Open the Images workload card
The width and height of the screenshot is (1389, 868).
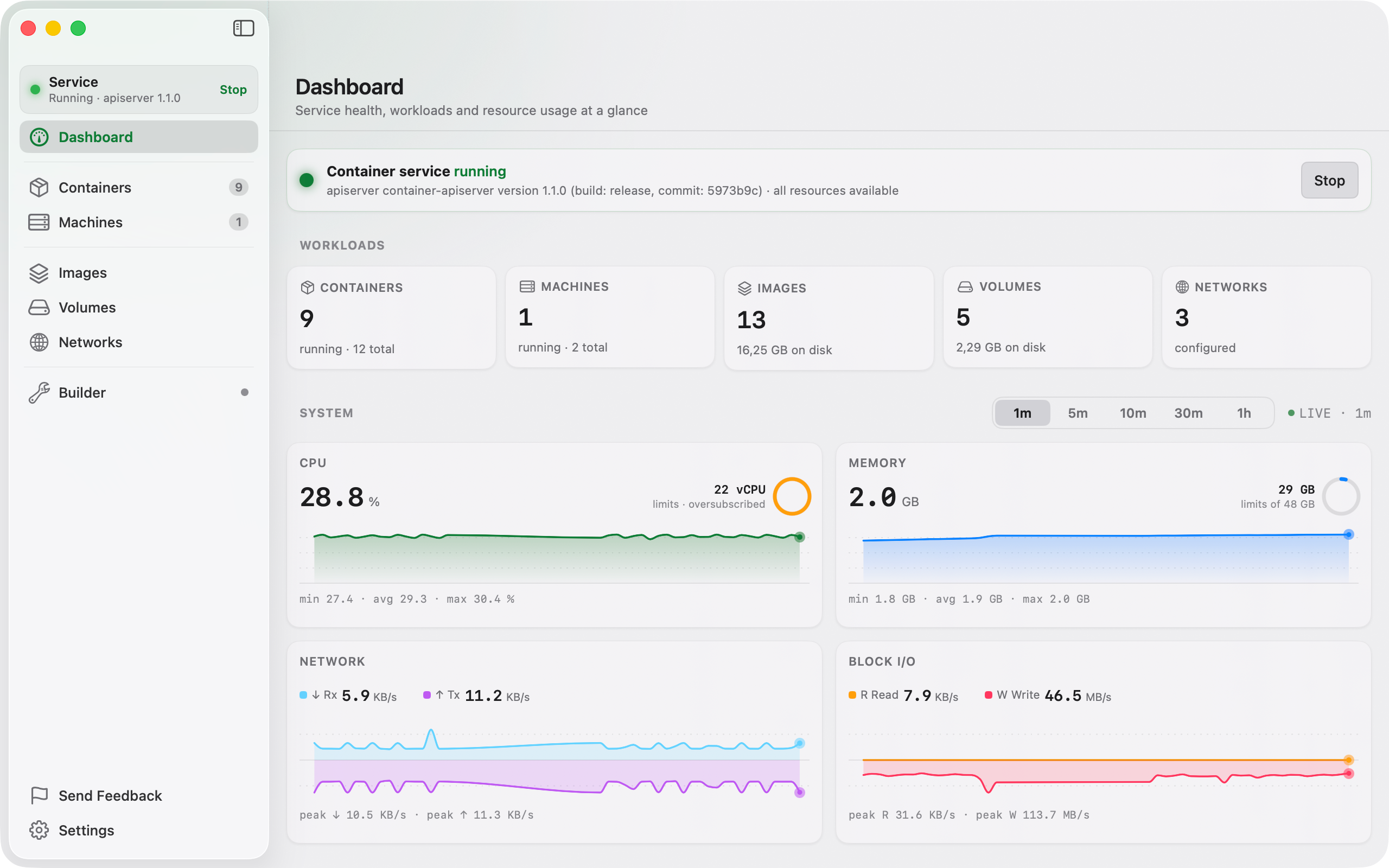(829, 317)
